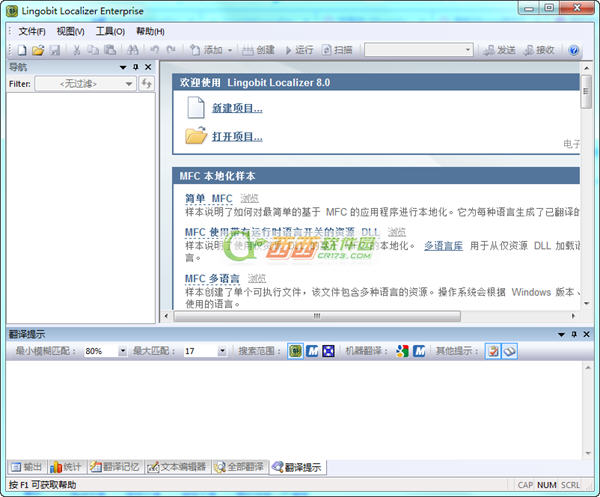
Task: Open the 翻译提示 panel options arrow
Action: [561, 334]
